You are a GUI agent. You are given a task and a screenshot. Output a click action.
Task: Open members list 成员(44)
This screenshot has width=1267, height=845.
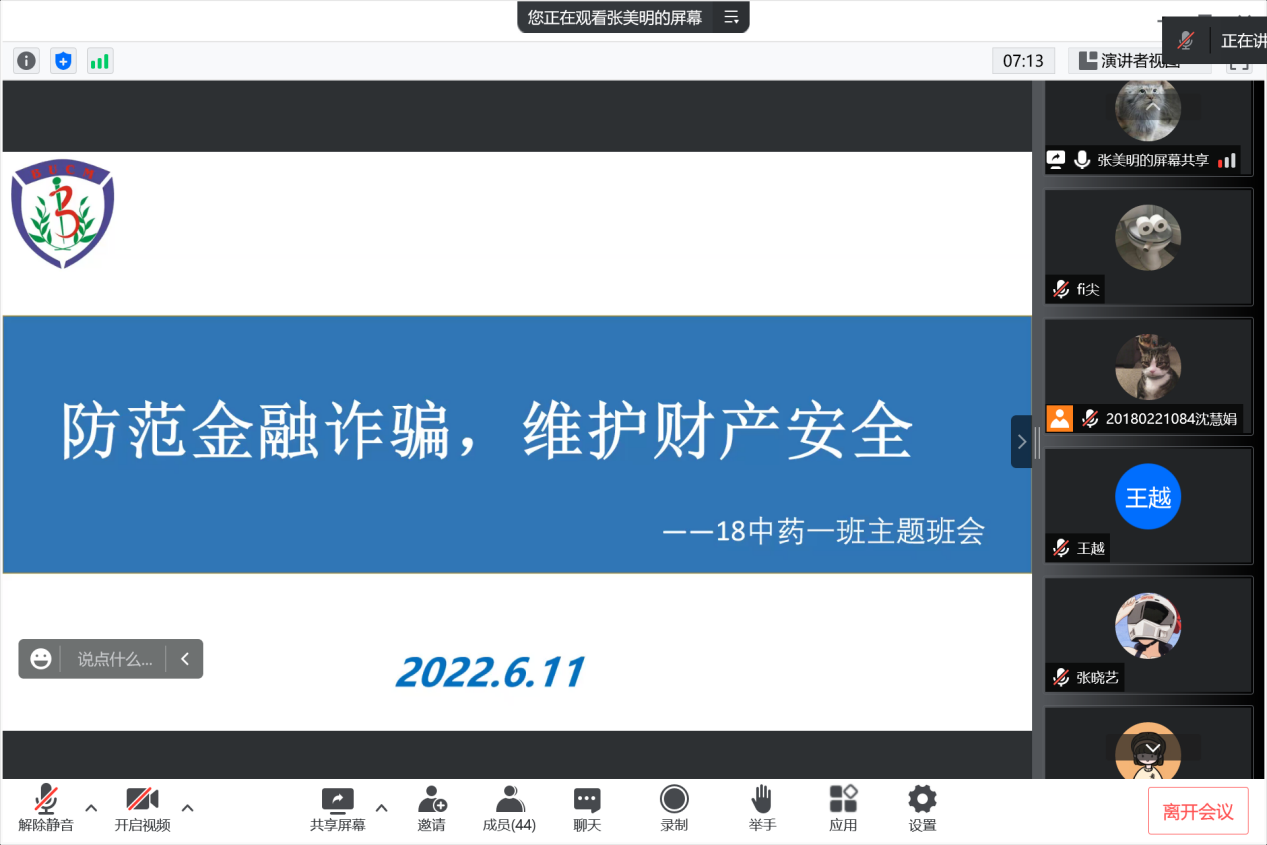click(x=509, y=808)
